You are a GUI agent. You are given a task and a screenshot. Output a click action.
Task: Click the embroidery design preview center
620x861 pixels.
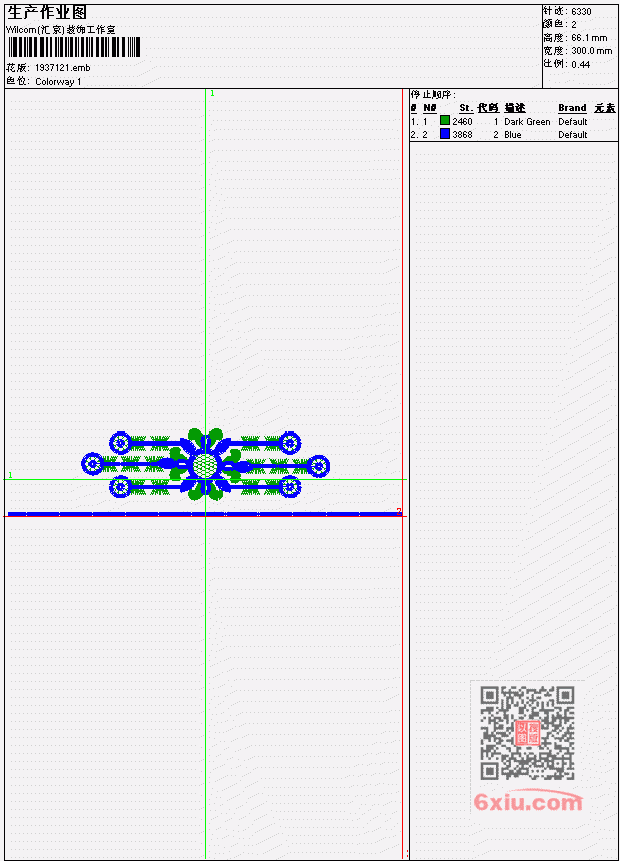[205, 465]
